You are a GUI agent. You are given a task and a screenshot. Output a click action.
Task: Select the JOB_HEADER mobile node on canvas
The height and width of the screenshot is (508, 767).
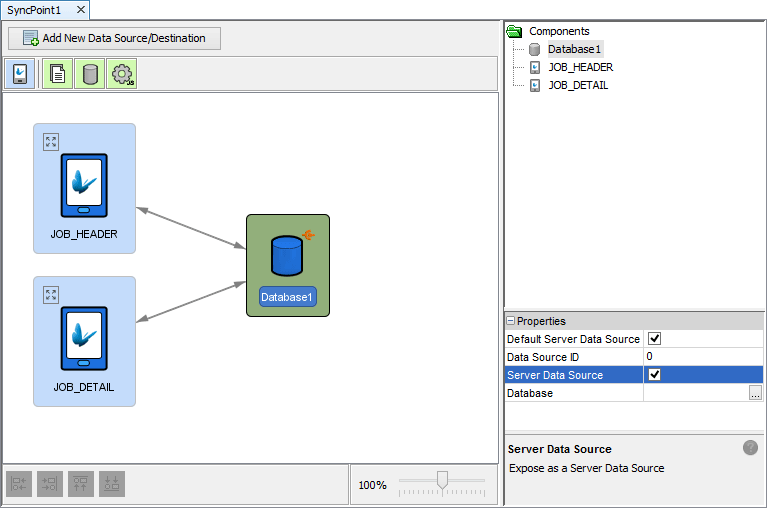[x=84, y=188]
